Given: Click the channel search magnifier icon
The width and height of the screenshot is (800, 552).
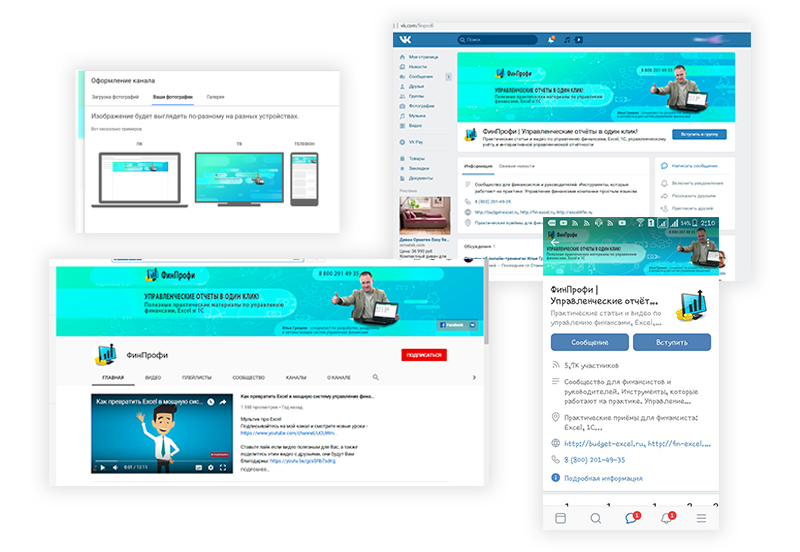Looking at the screenshot, I should pyautogui.click(x=376, y=377).
